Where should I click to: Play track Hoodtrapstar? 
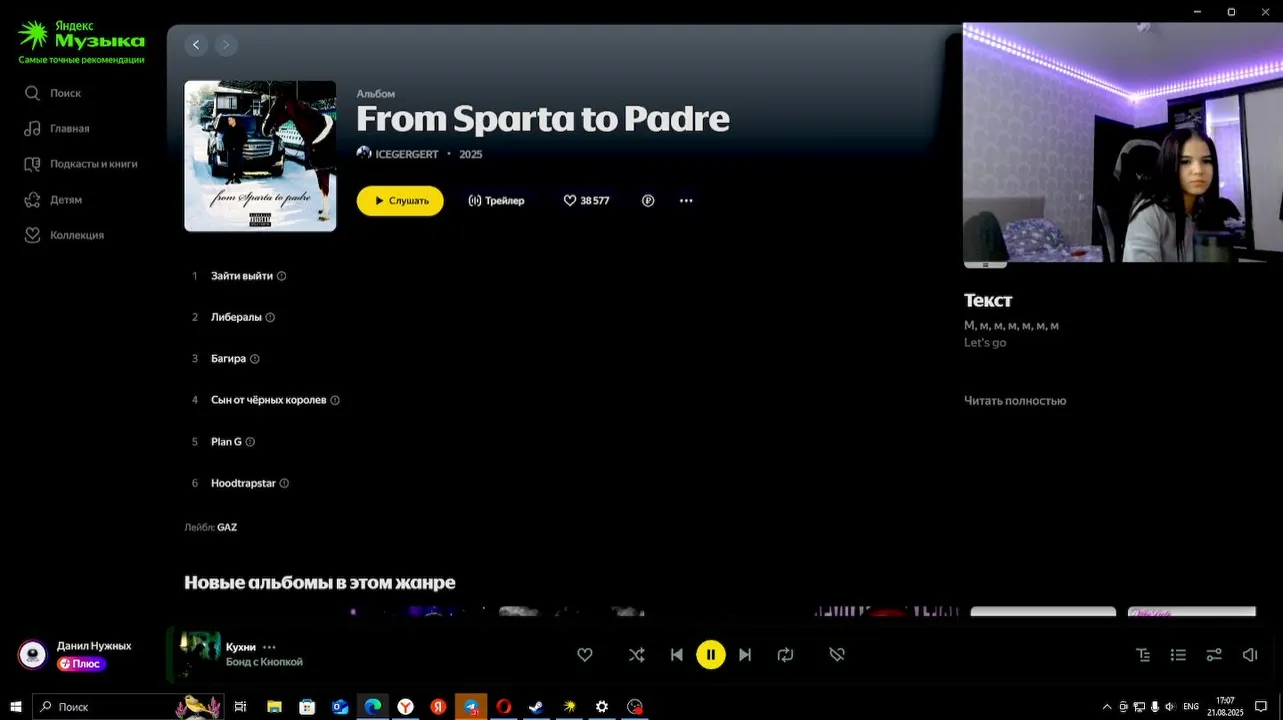tap(243, 483)
